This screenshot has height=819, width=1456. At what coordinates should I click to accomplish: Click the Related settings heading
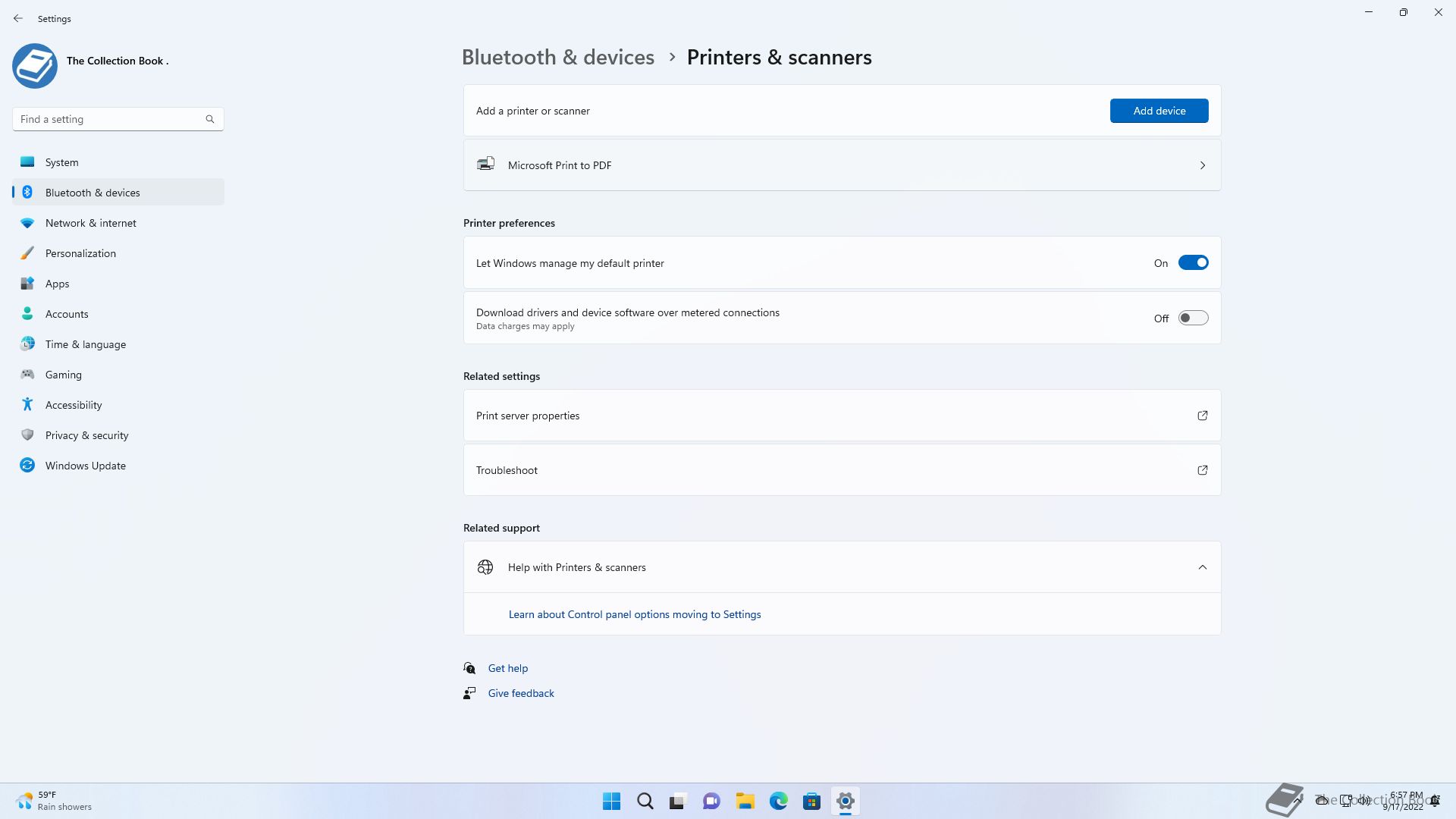pos(501,376)
